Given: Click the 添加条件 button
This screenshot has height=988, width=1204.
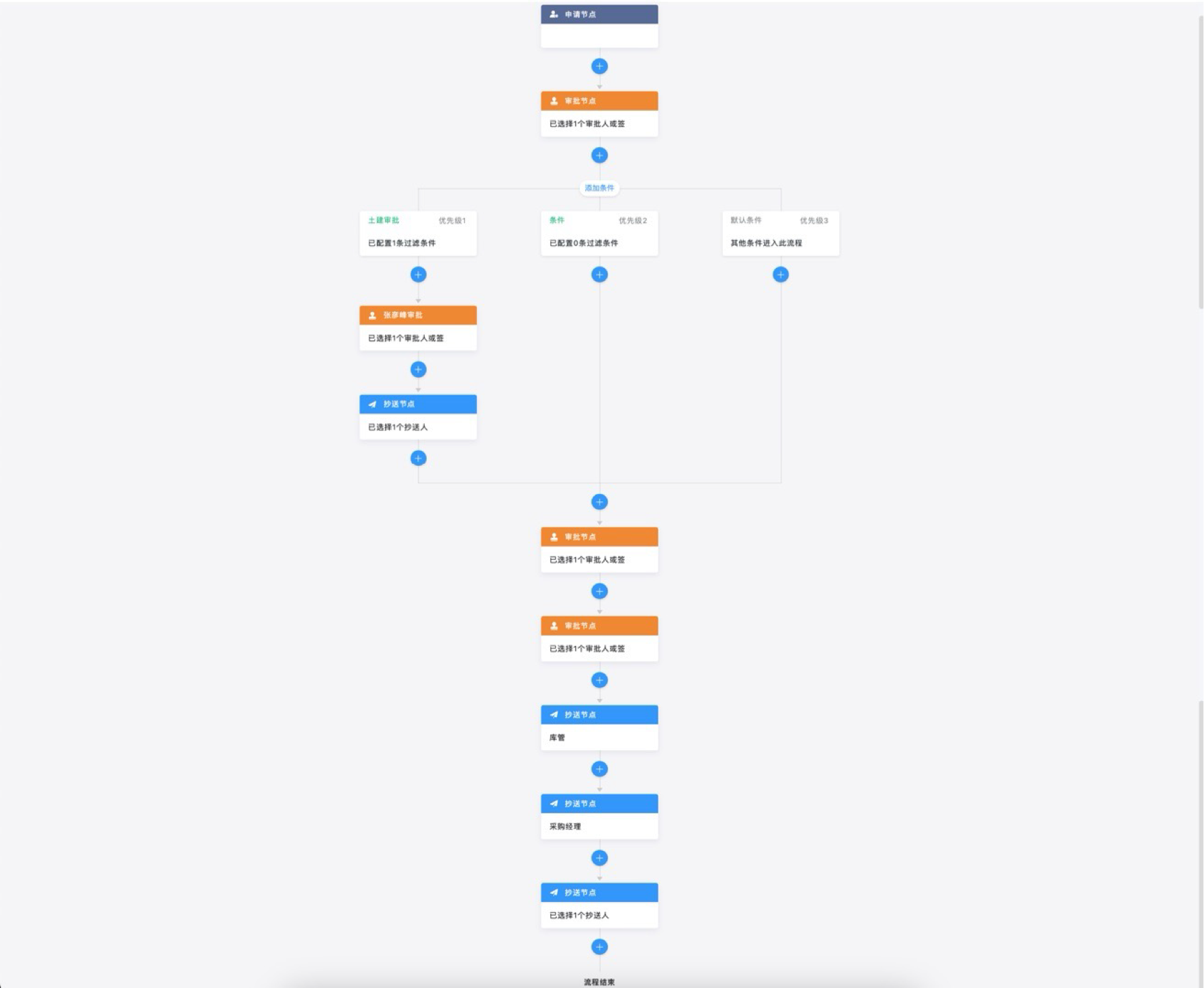Looking at the screenshot, I should click(x=599, y=188).
